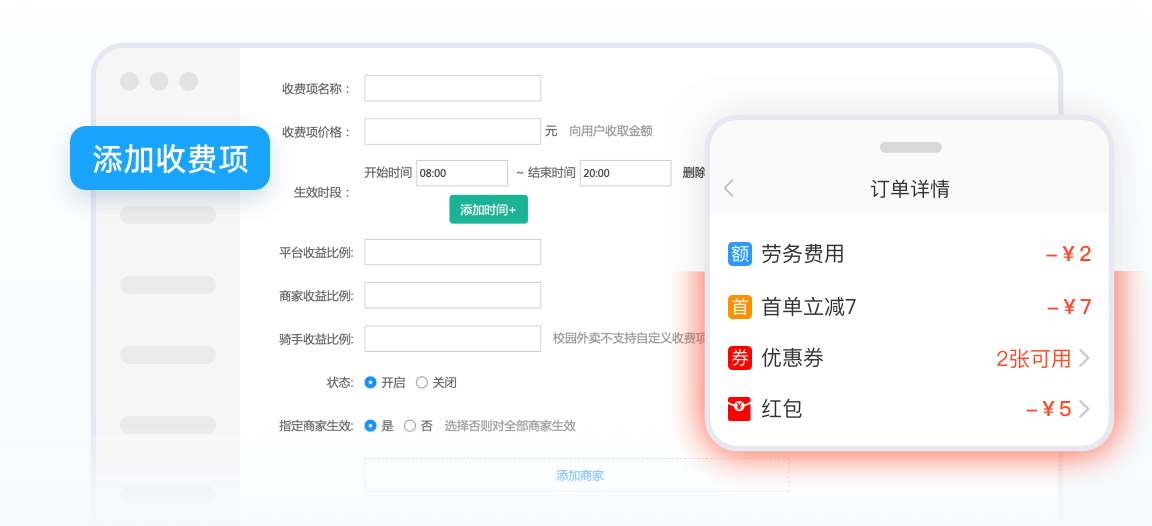Click the phone's top drag handle pill
The height and width of the screenshot is (526, 1152).
910,147
